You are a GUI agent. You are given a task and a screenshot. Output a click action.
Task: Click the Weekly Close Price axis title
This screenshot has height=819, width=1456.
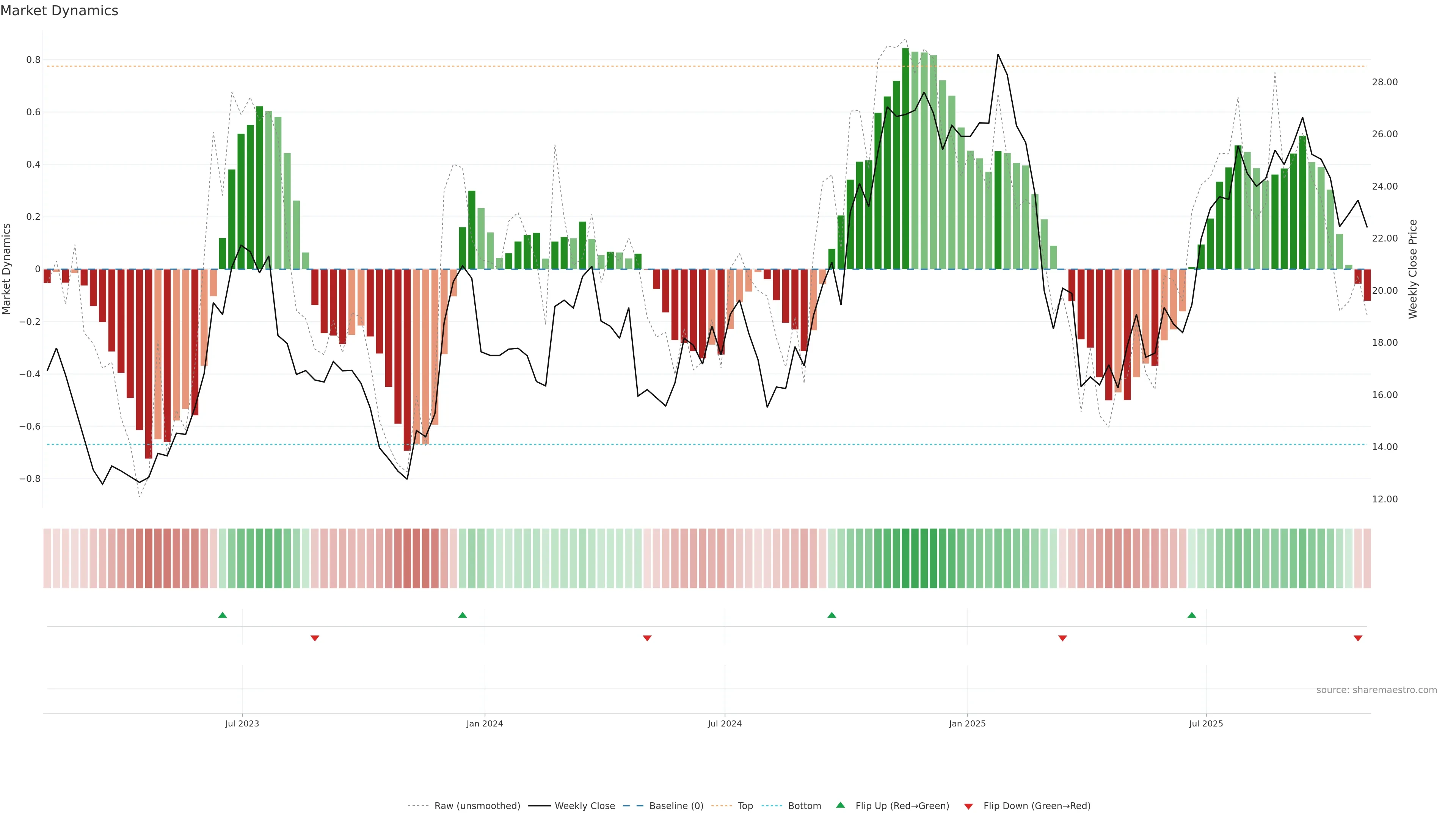[x=1412, y=269]
